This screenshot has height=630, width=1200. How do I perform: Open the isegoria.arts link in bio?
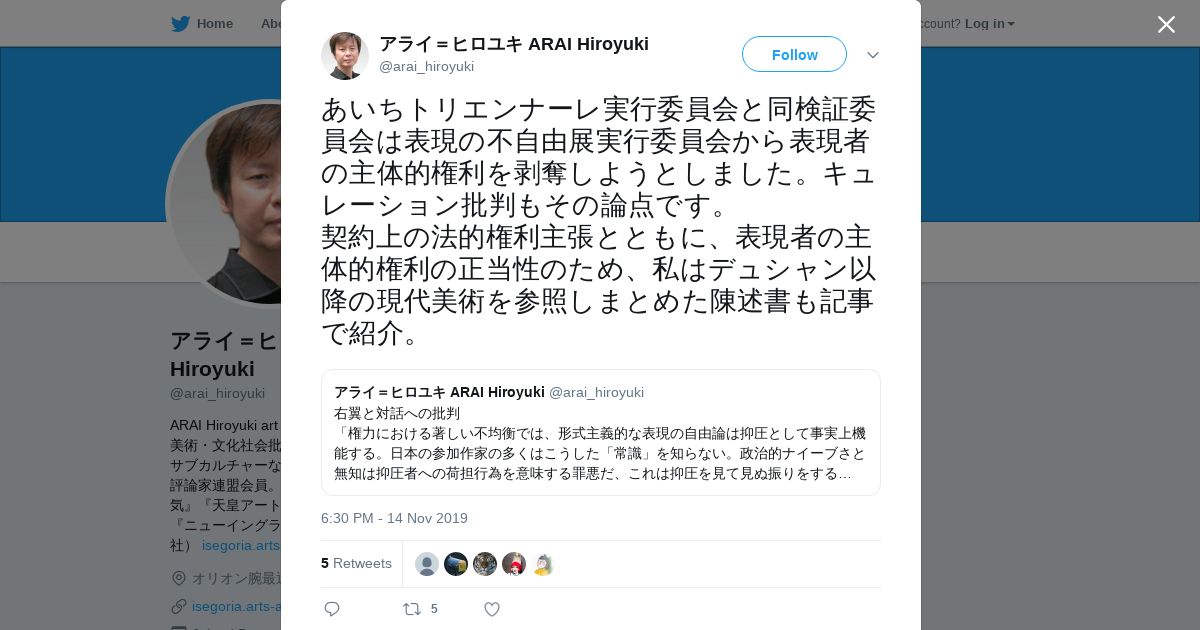(x=241, y=545)
